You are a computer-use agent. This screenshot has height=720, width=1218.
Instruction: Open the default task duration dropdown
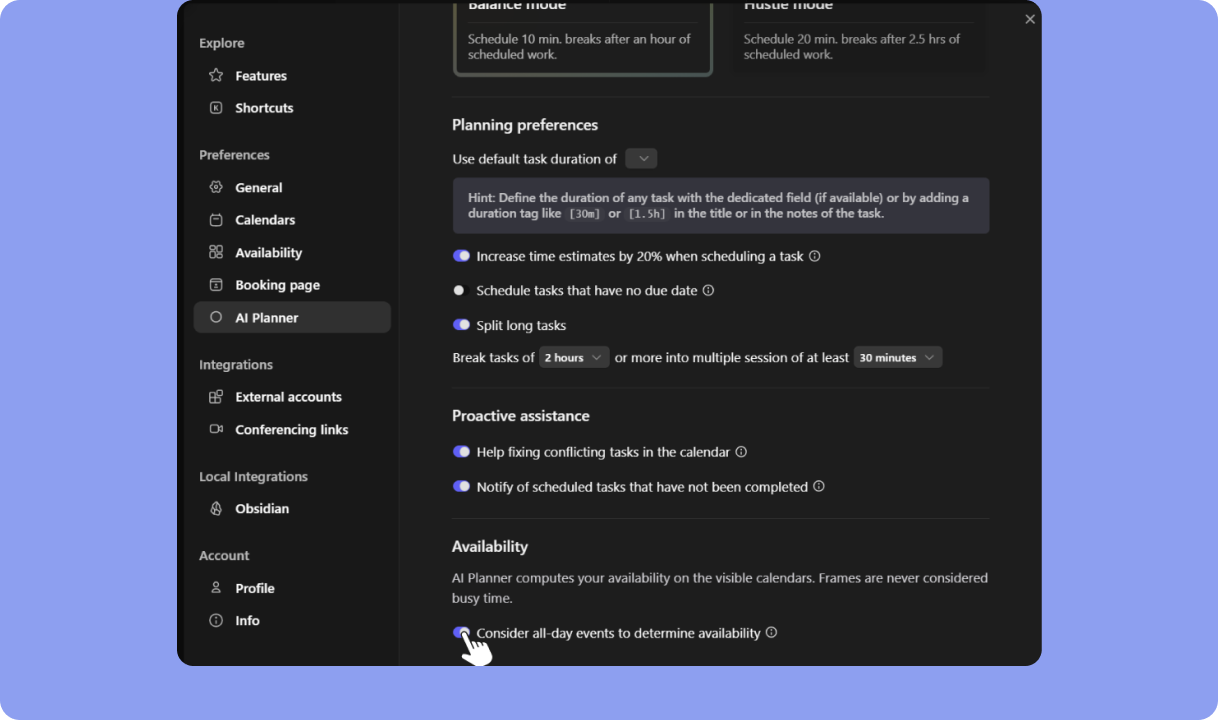[x=641, y=158]
